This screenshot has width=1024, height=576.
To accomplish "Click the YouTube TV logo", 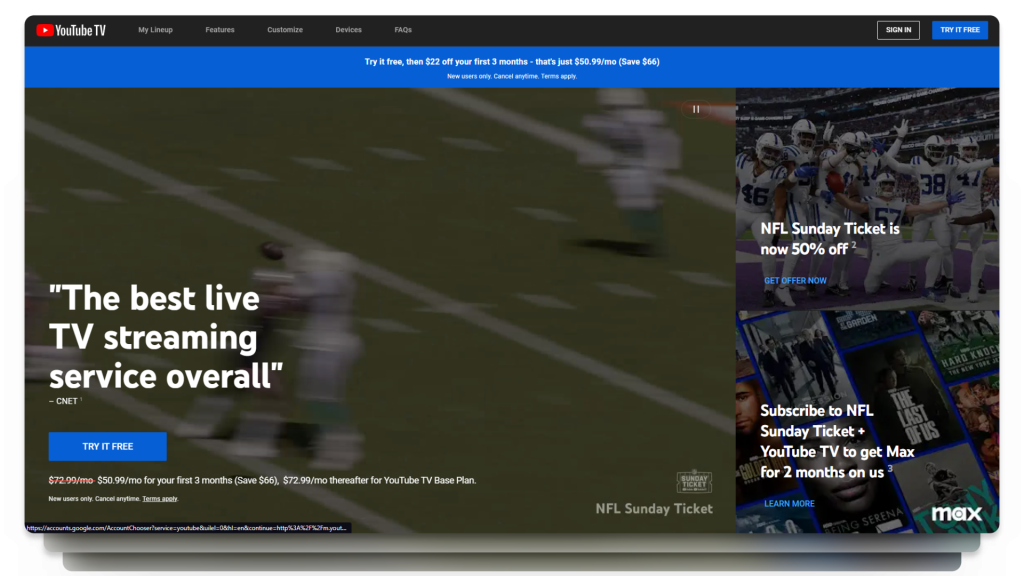I will pos(71,30).
